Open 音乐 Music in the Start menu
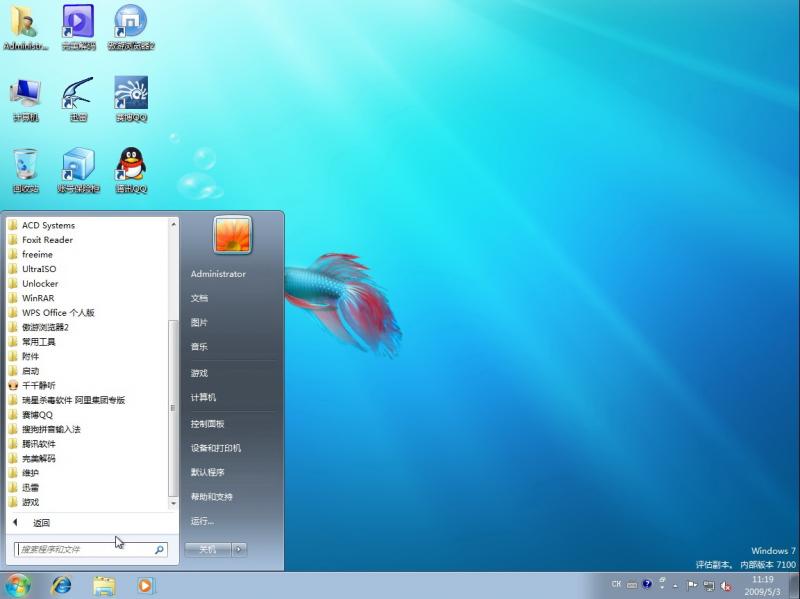This screenshot has height=599, width=800. (199, 347)
